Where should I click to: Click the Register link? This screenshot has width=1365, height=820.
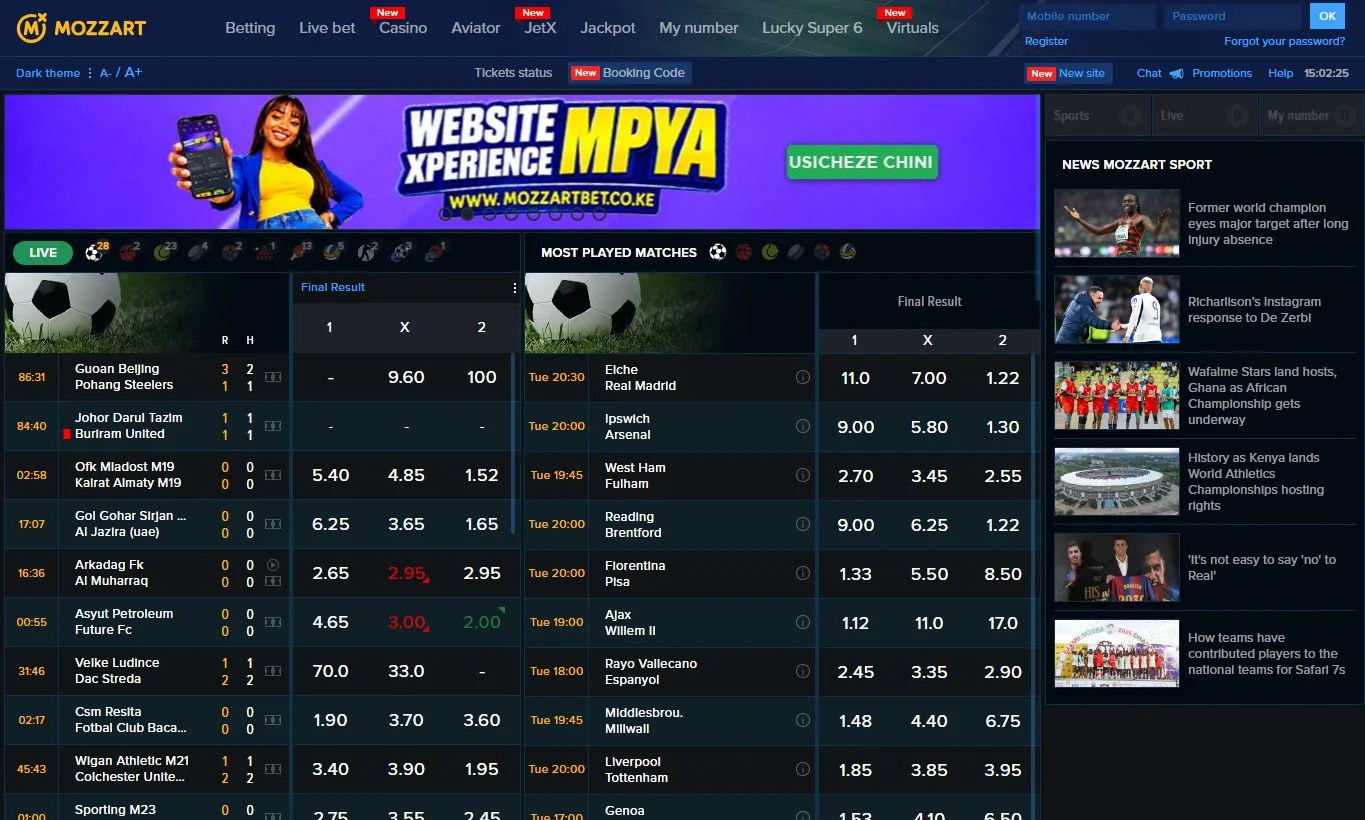tap(1047, 41)
